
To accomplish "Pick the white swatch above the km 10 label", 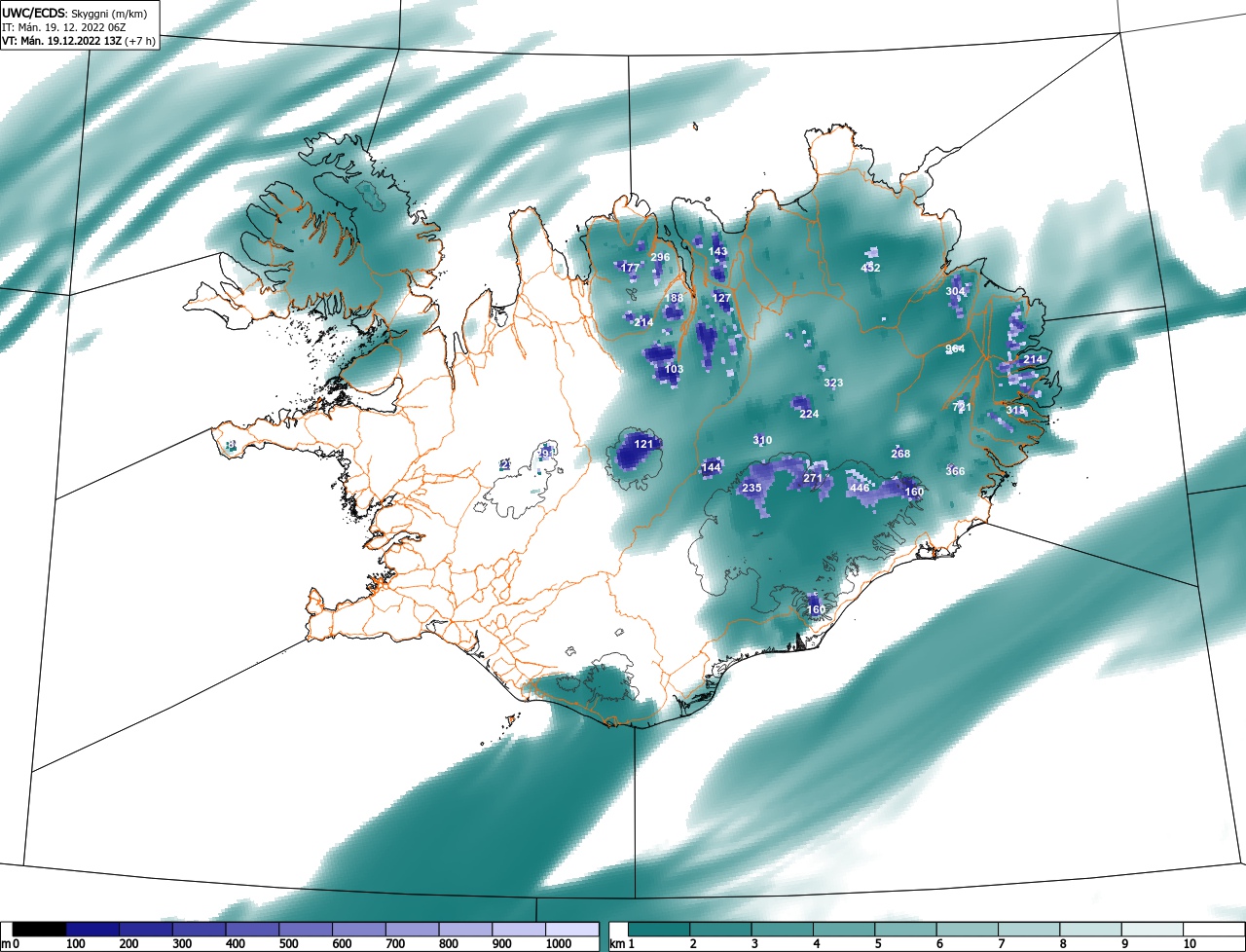I will coord(1214,930).
